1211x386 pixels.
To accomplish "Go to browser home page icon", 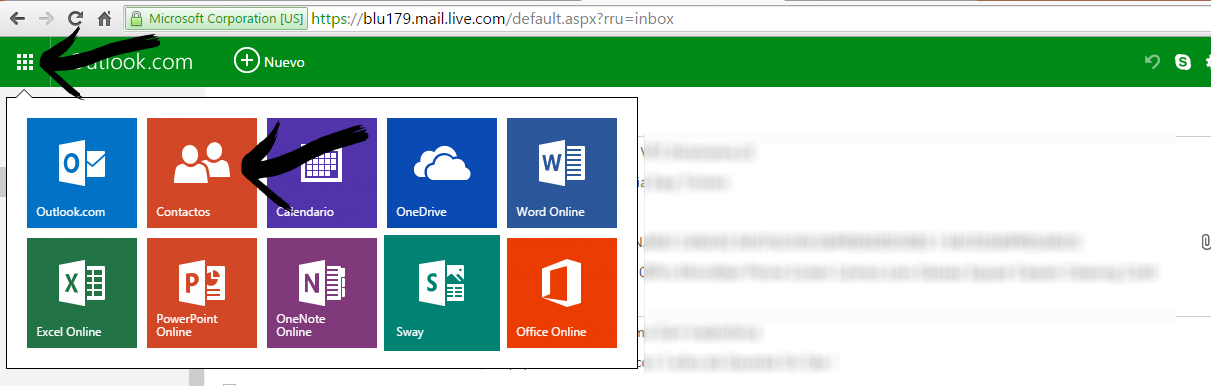I will [x=104, y=18].
